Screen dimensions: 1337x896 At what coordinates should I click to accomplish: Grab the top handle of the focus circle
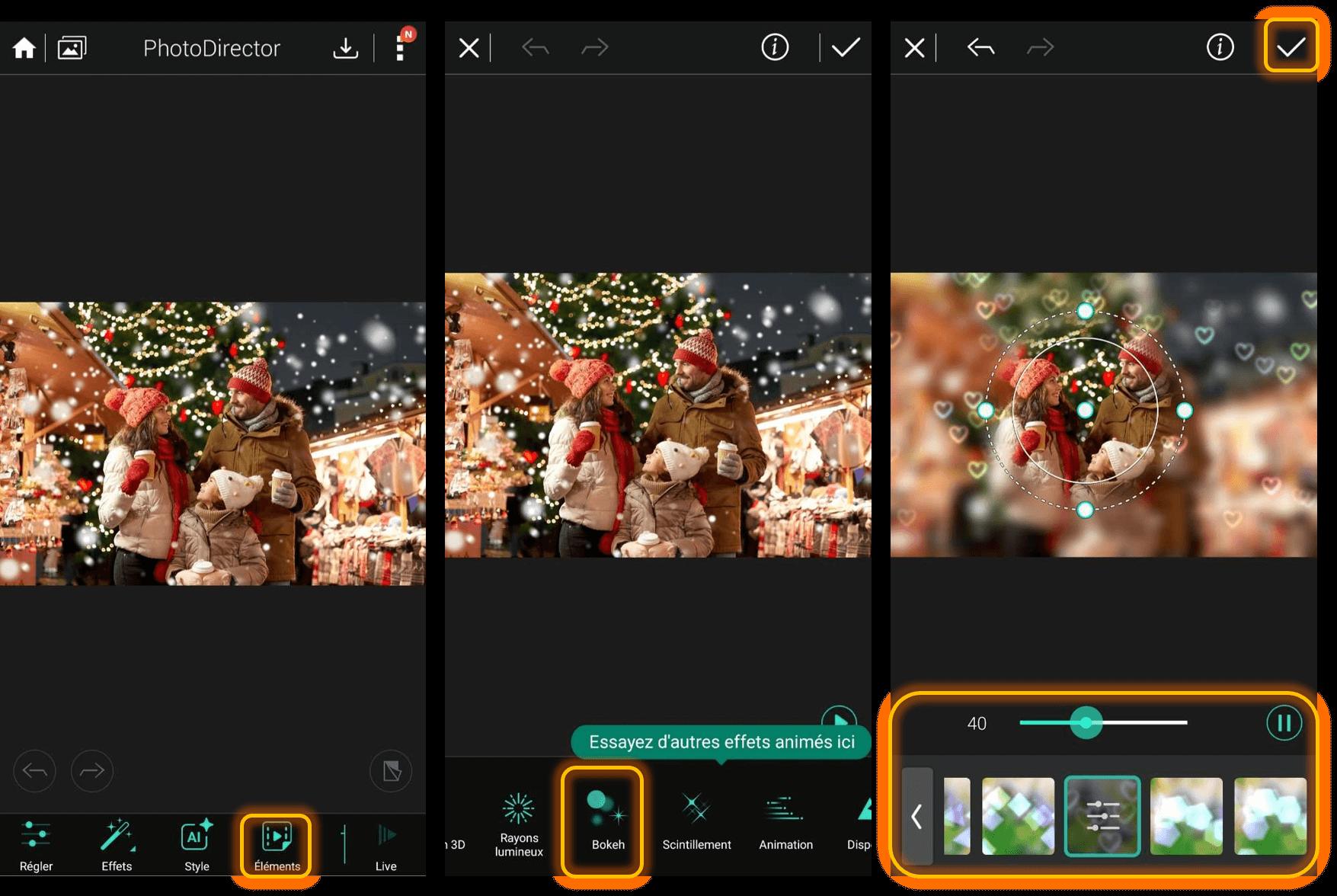(x=1086, y=311)
